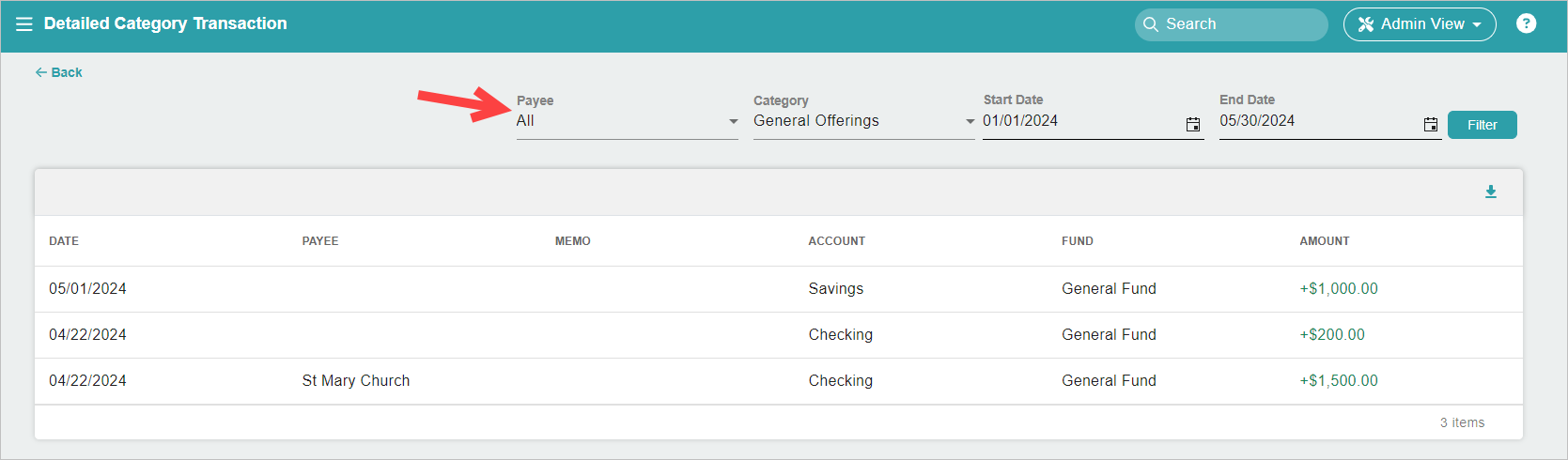Viewport: 1568px width, 460px height.
Task: Click the FUND column header
Action: (x=1078, y=241)
